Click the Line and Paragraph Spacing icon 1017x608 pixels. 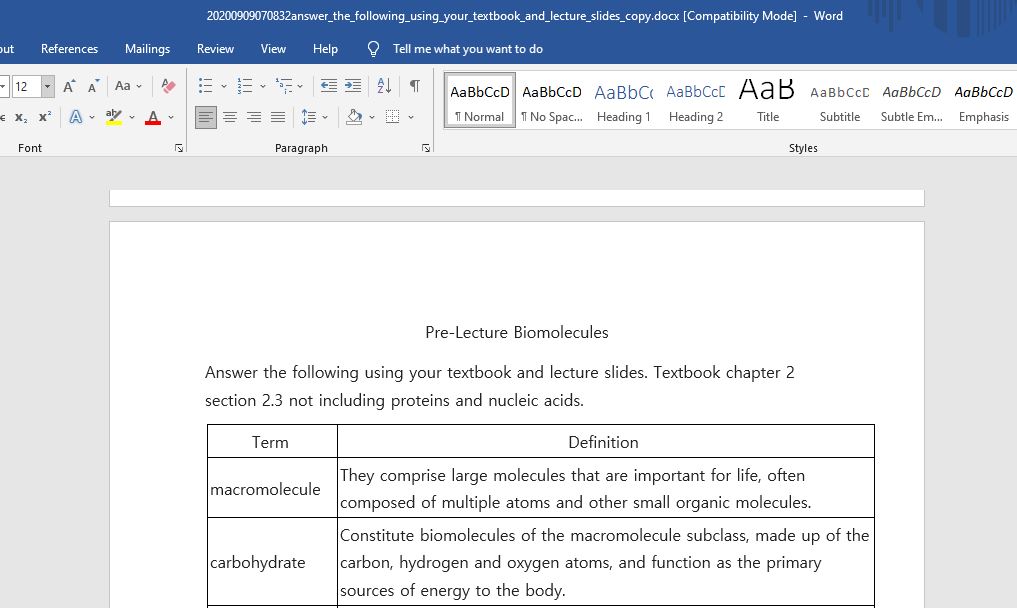(x=309, y=117)
